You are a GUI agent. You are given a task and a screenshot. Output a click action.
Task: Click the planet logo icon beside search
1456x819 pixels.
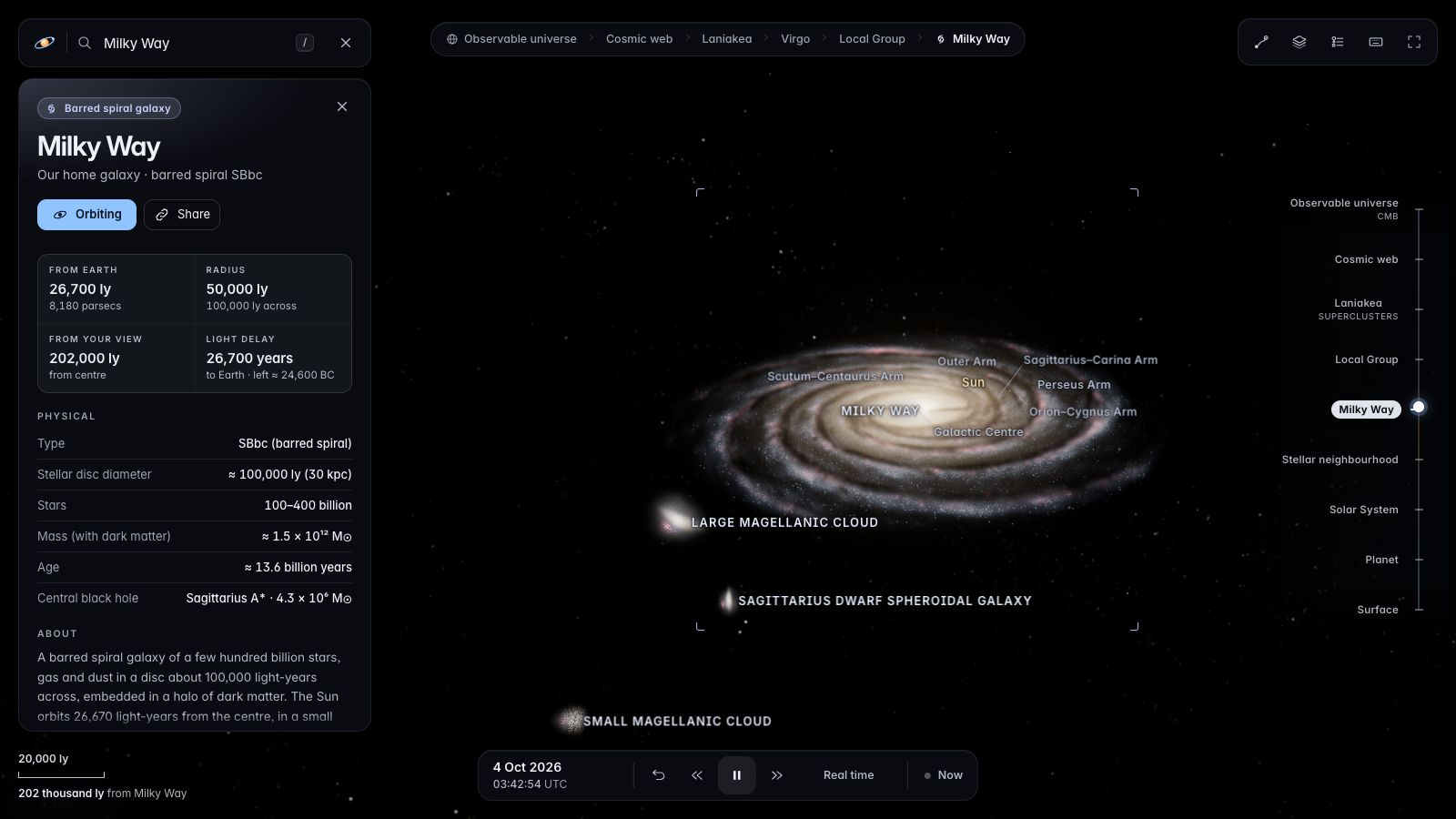click(45, 43)
